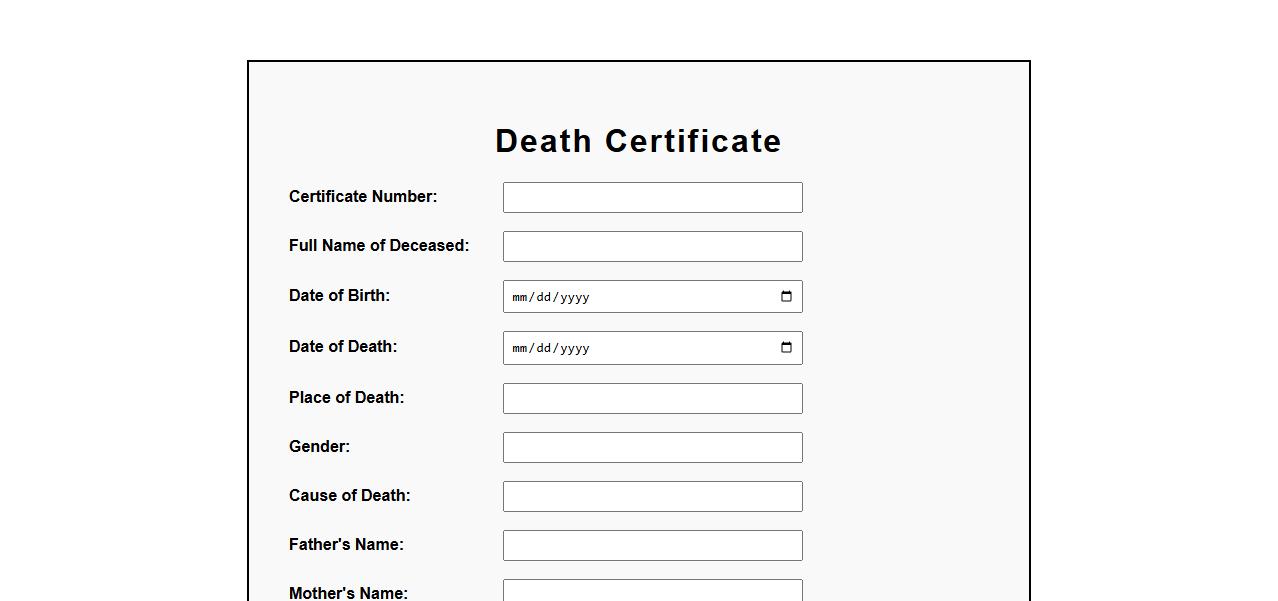Focus the Full Name of Deceased field

652,246
